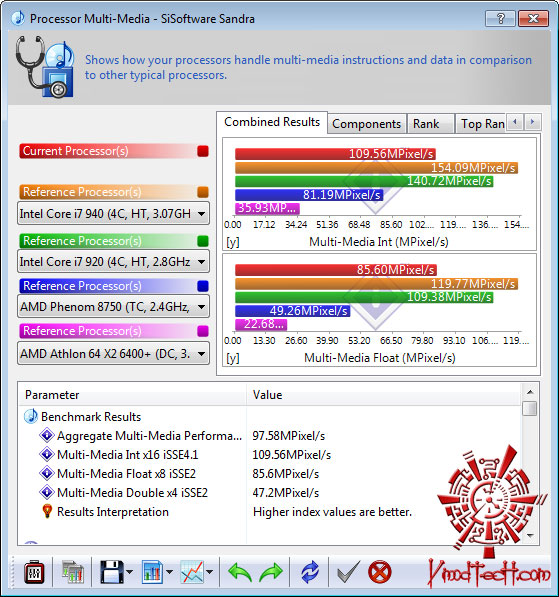This screenshot has width=559, height=597.
Task: Toggle the orange Reference Processor swatch
Action: [x=203, y=192]
